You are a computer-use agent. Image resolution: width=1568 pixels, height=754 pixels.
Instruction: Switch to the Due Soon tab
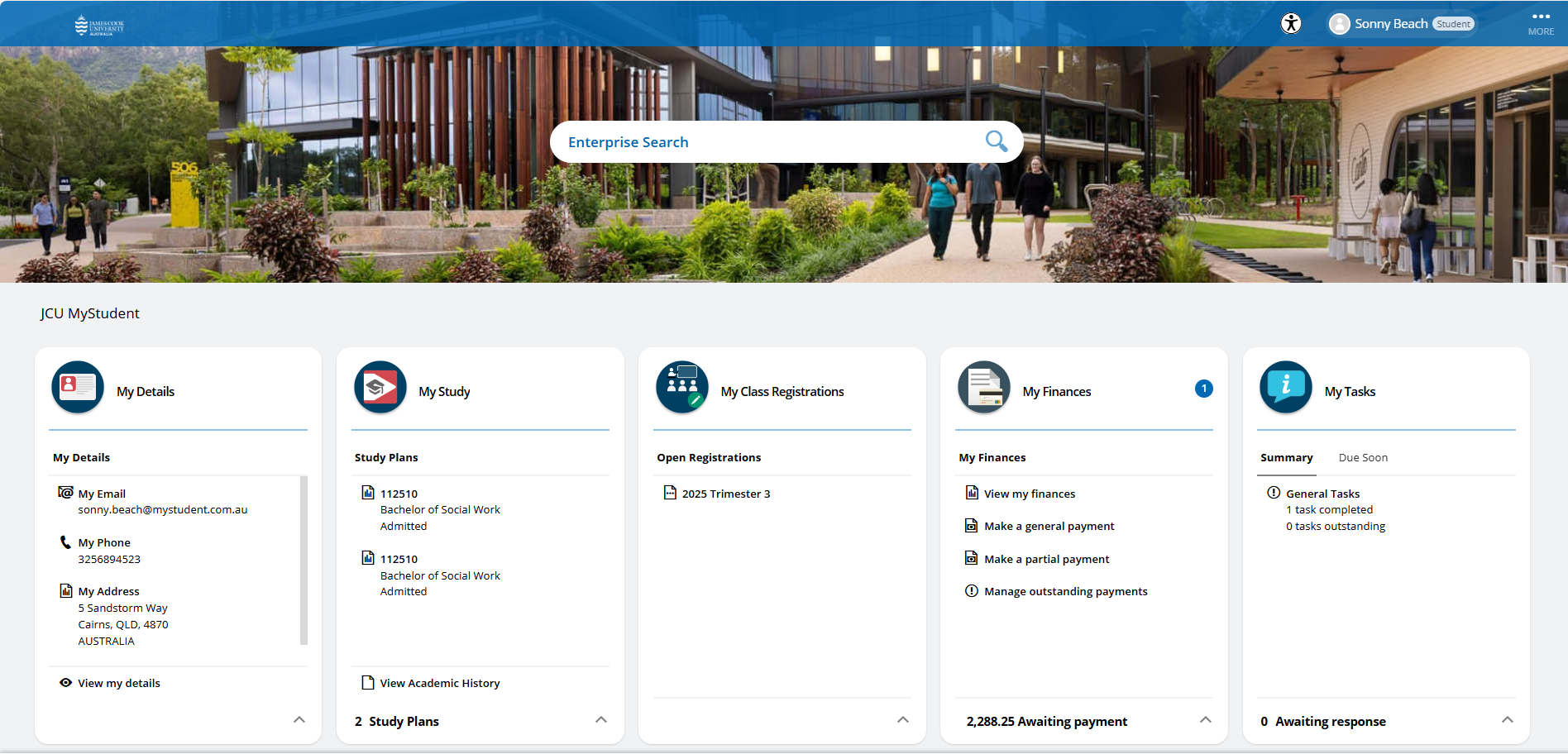[1363, 458]
